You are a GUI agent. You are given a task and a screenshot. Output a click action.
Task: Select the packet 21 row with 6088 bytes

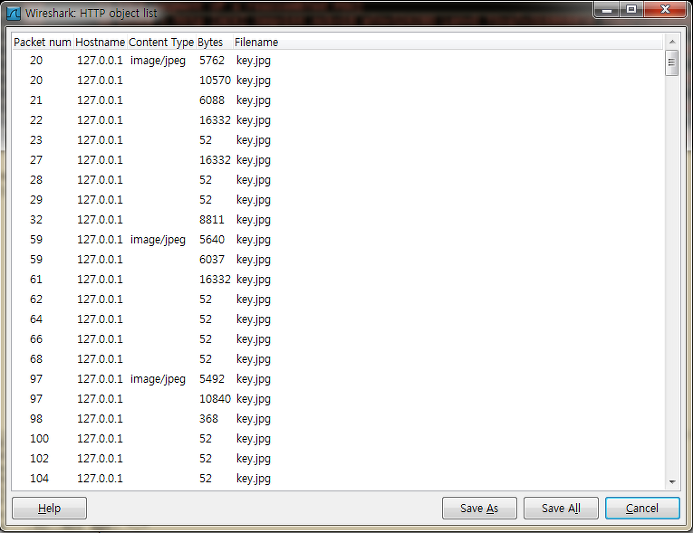338,100
